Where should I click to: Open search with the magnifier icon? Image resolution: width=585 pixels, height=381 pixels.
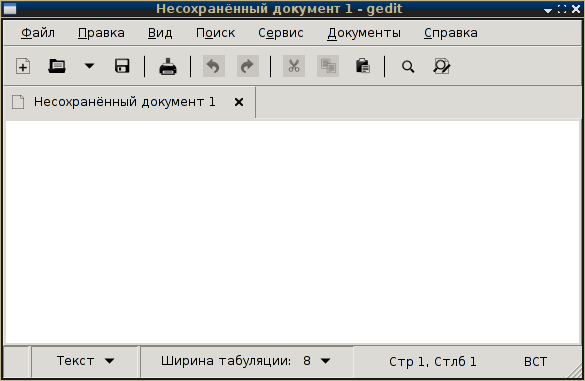click(408, 67)
